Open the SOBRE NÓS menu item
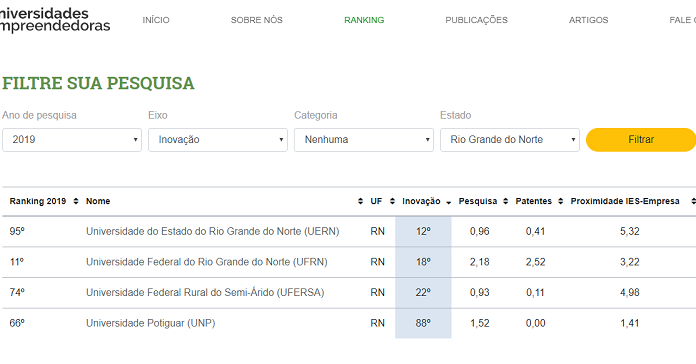696x364 pixels. click(x=257, y=20)
